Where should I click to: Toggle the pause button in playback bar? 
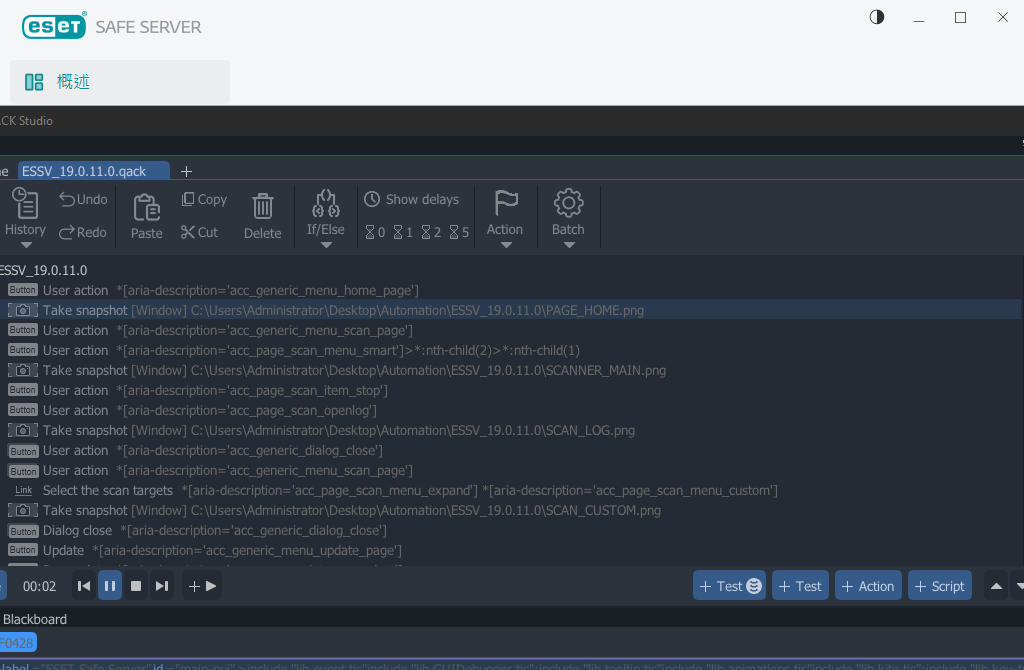tap(110, 586)
